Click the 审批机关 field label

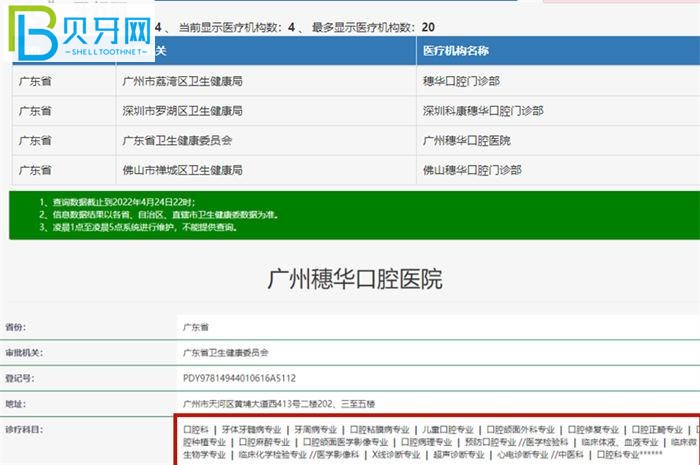coord(24,353)
